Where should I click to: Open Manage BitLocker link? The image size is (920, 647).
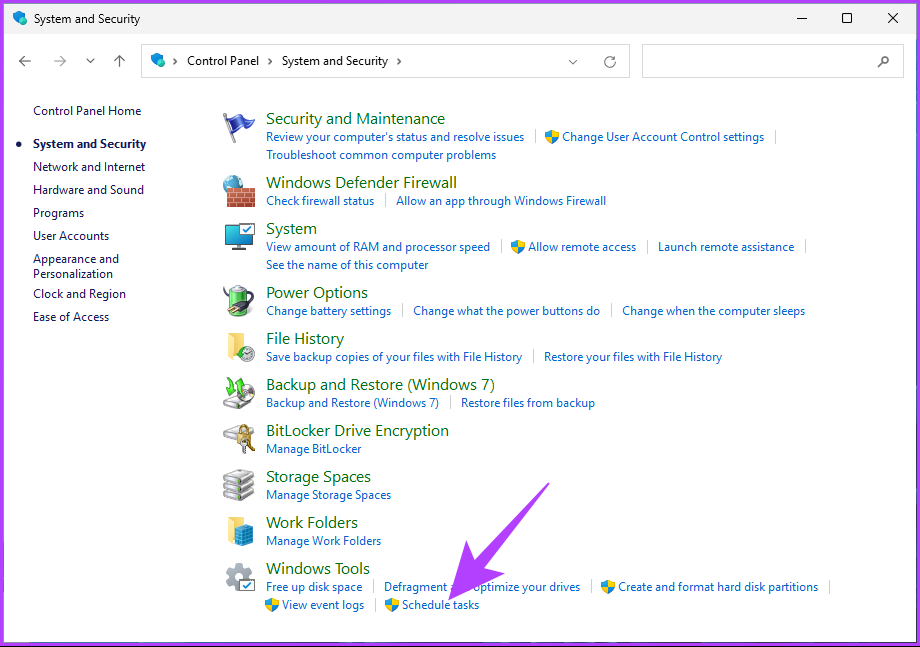click(313, 449)
